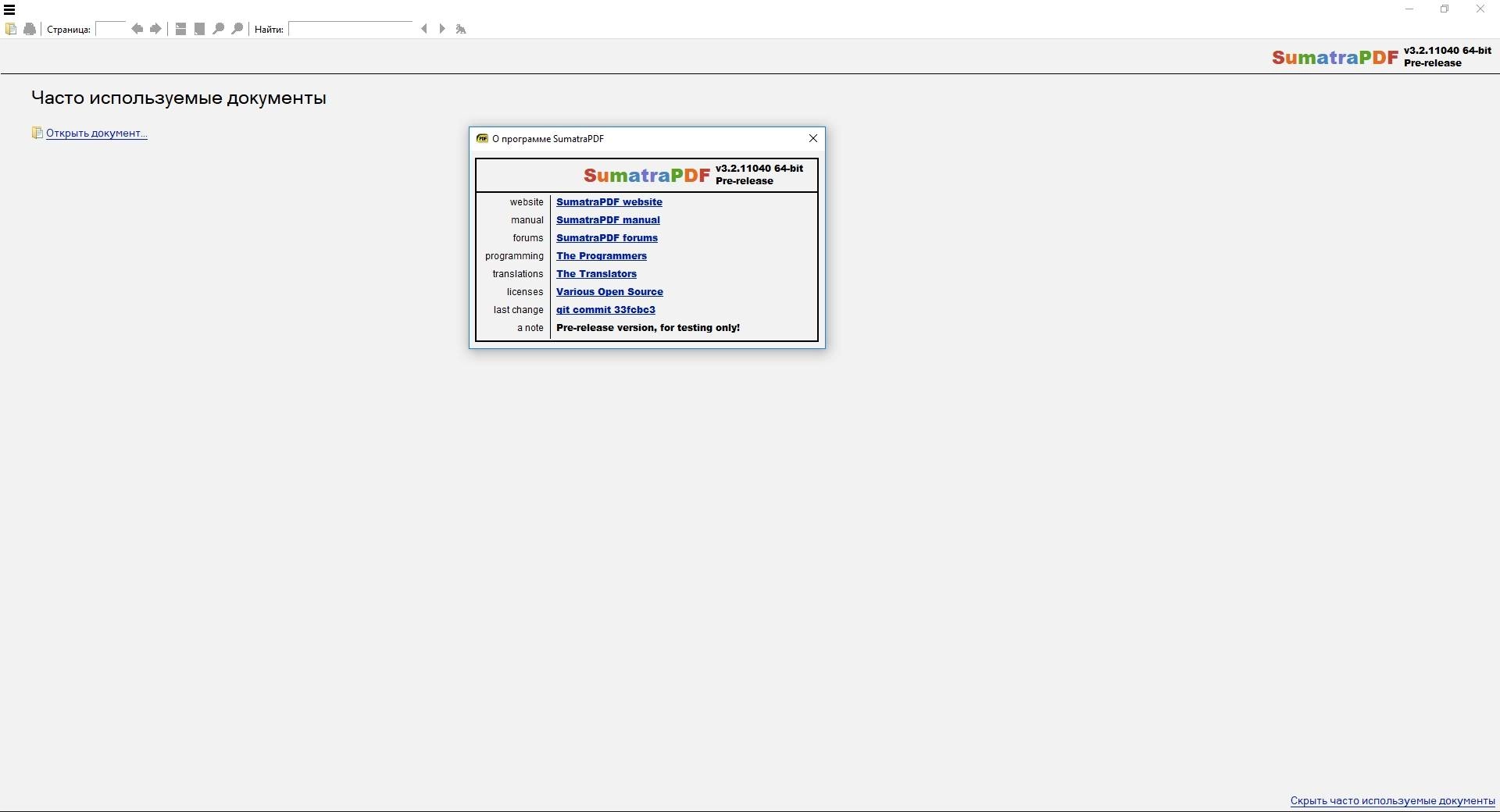Select Fit single page view icon
1500x812 pixels.
tap(199, 29)
